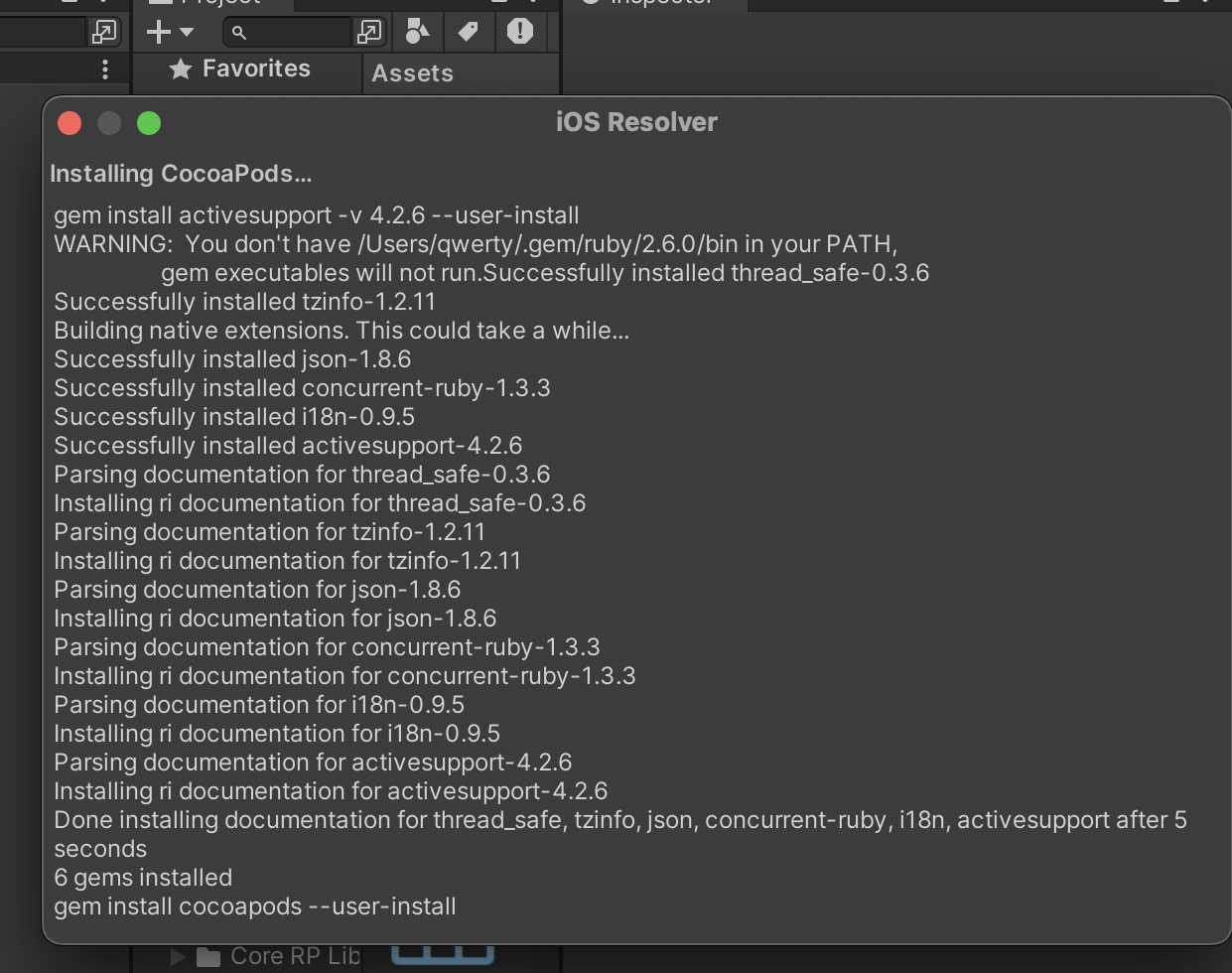Click 'Successfully installed activesupport-4.2.6' line
Screen dimensions: 1232x973
tap(288, 446)
